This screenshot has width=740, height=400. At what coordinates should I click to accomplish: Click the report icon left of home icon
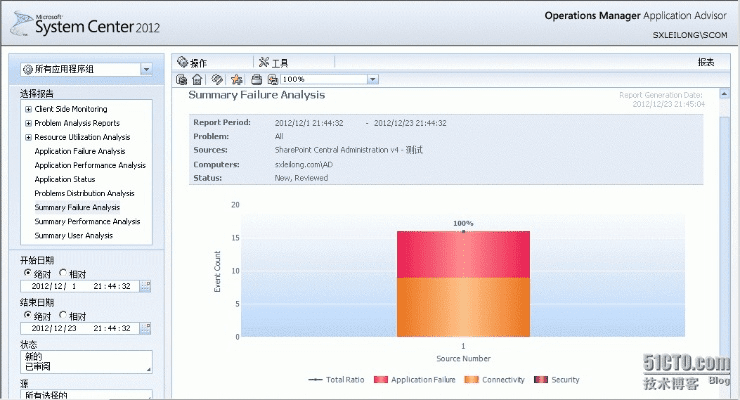[183, 79]
